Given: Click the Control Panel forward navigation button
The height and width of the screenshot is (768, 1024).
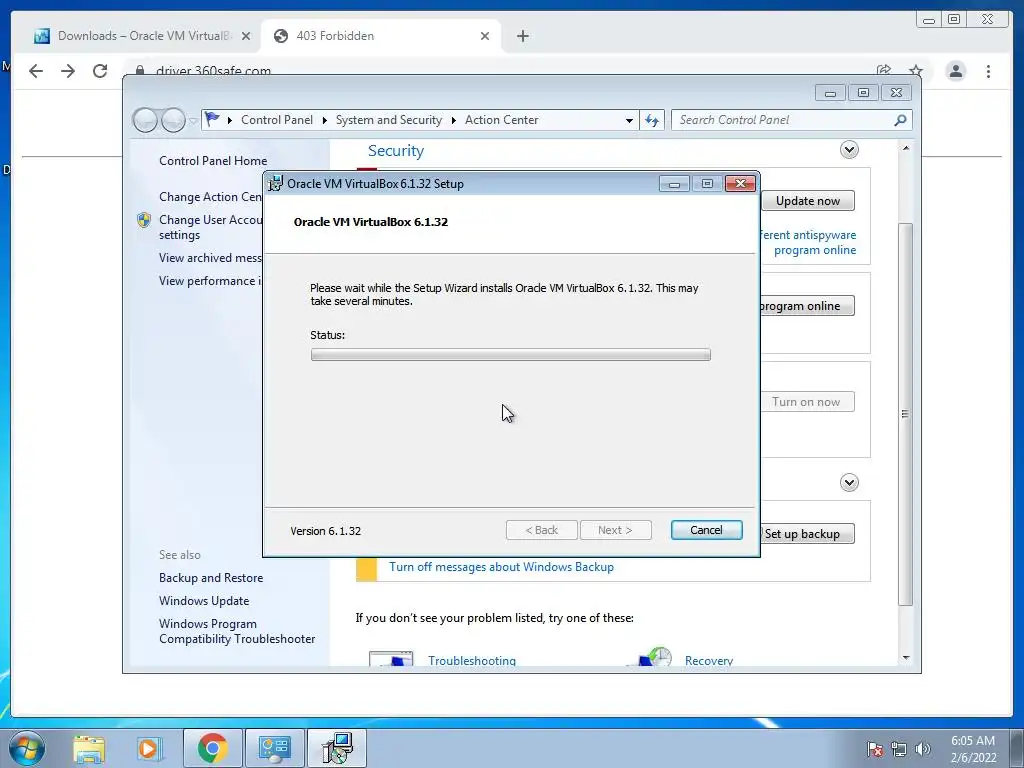Looking at the screenshot, I should coord(173,120).
